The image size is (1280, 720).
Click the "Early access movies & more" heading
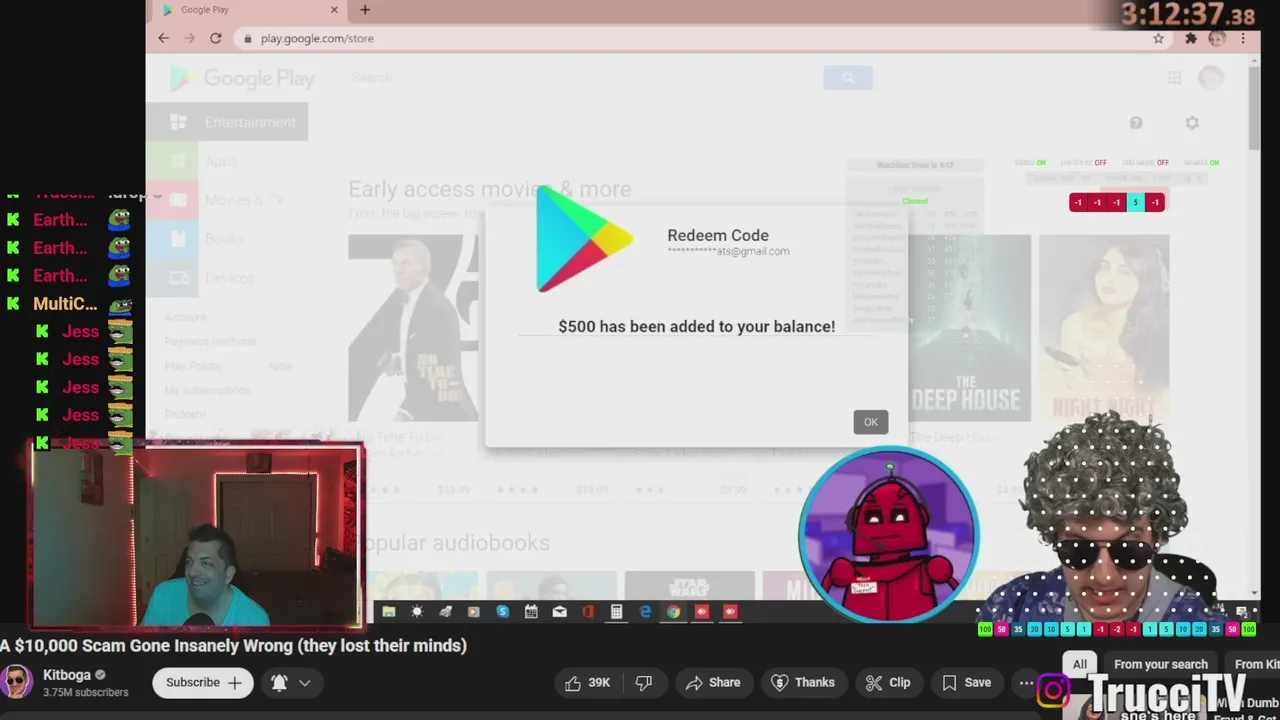click(x=490, y=189)
